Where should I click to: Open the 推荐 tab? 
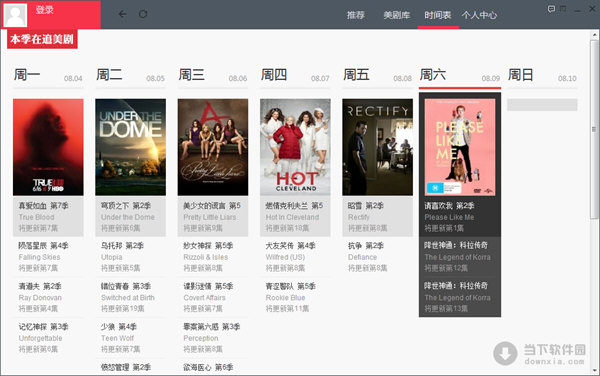[x=356, y=15]
